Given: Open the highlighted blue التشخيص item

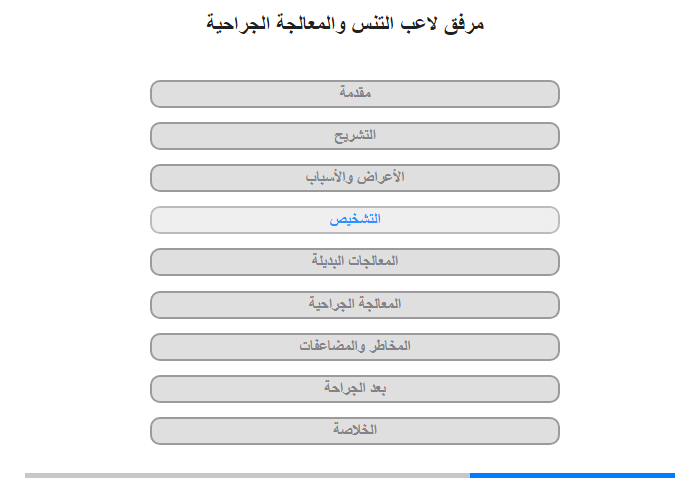Looking at the screenshot, I should pos(355,220).
